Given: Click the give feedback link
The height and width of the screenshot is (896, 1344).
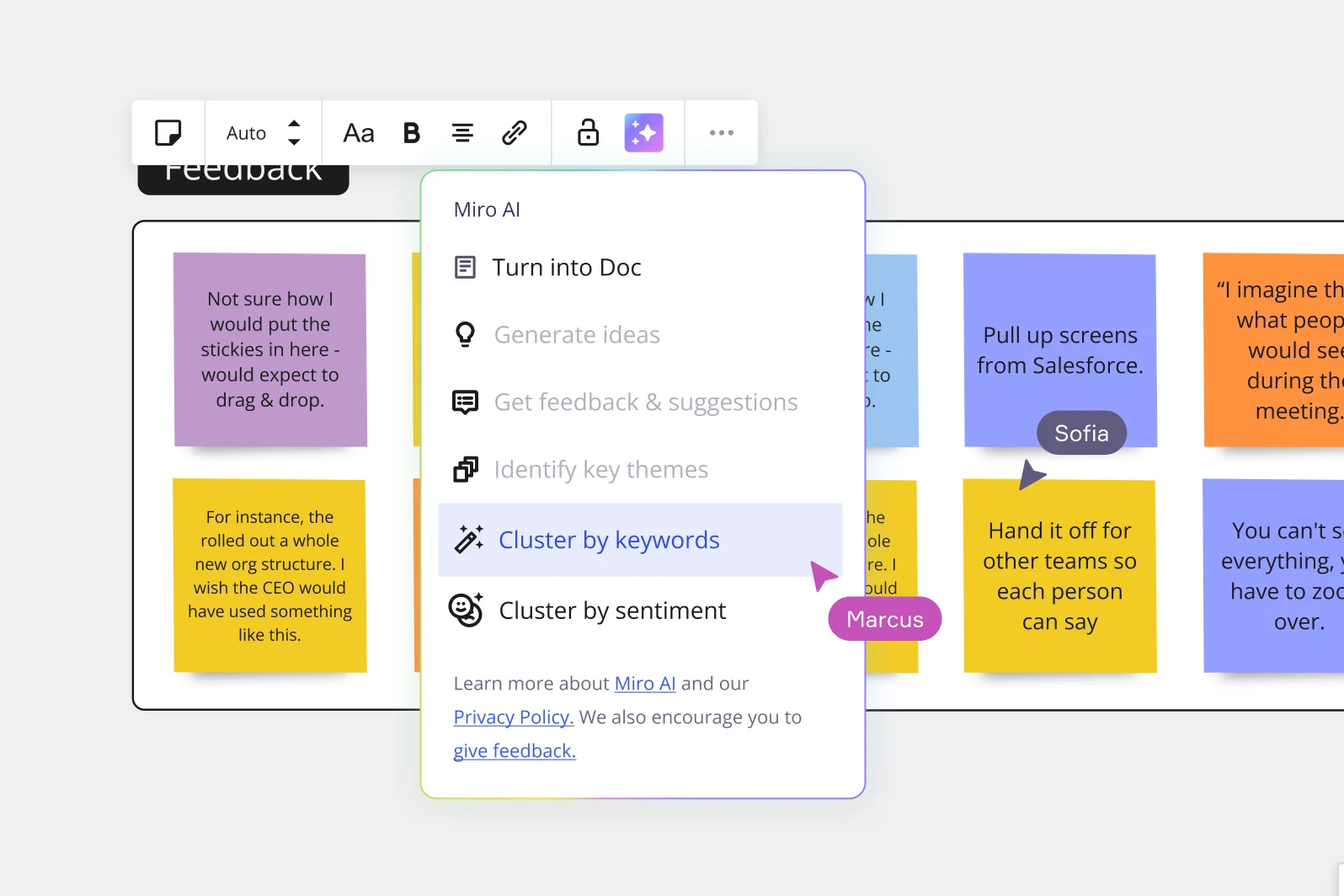Looking at the screenshot, I should coord(515,751).
